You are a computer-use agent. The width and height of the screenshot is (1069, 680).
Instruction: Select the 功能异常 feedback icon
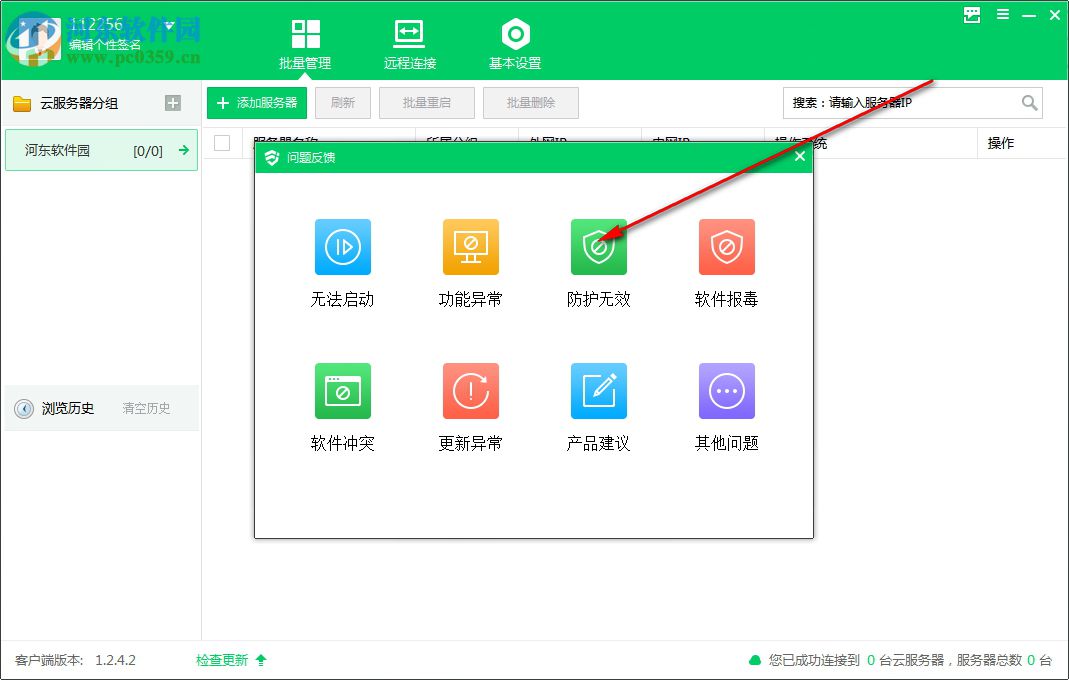[x=470, y=247]
